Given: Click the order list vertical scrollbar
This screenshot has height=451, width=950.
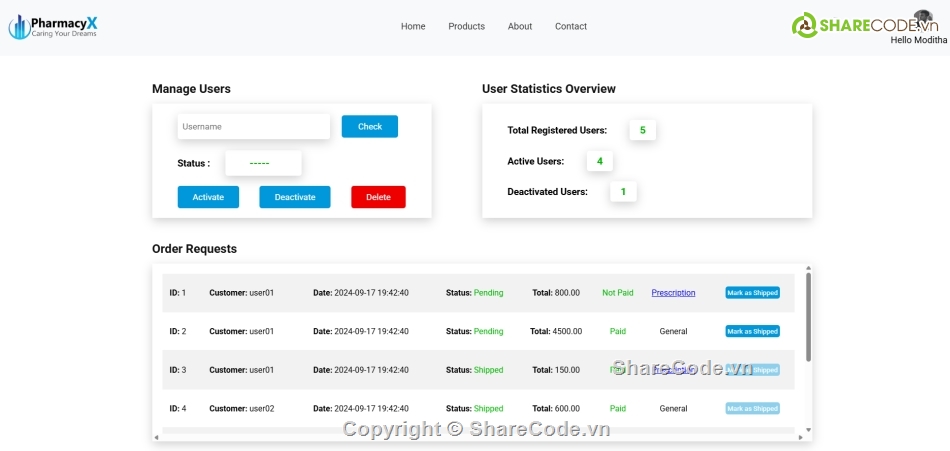Looking at the screenshot, I should (808, 320).
